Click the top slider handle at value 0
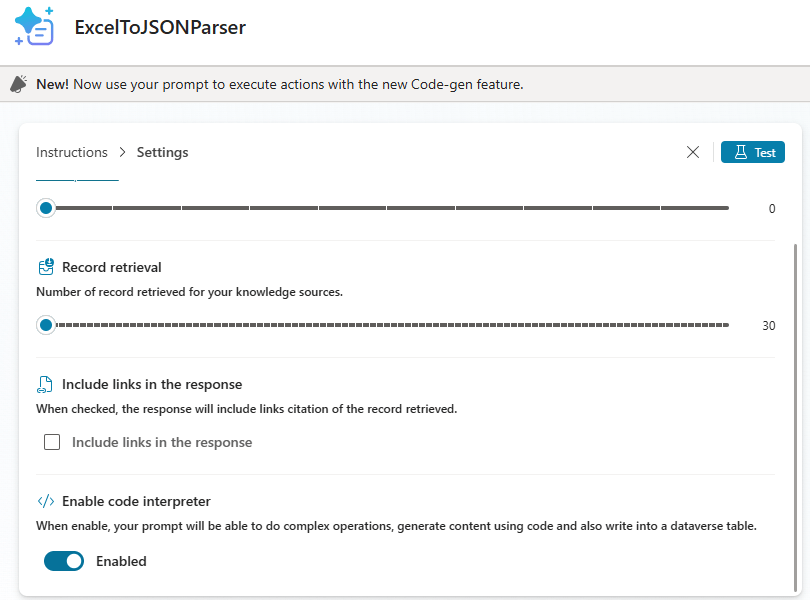The width and height of the screenshot is (810, 600). pyautogui.click(x=46, y=208)
